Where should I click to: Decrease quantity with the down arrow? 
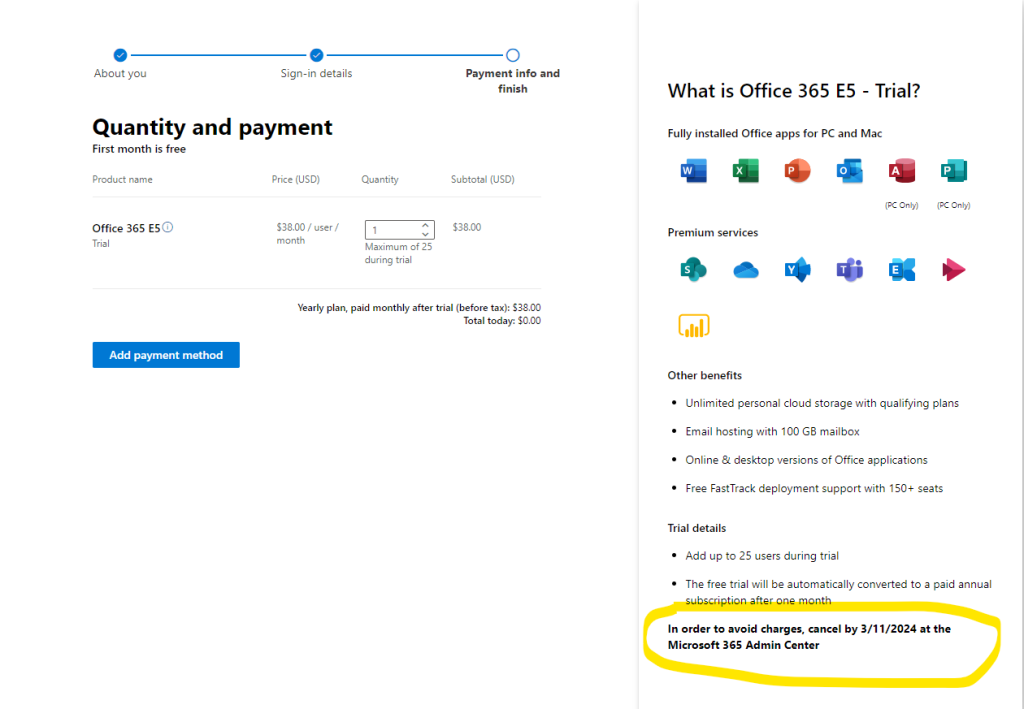[x=425, y=234]
